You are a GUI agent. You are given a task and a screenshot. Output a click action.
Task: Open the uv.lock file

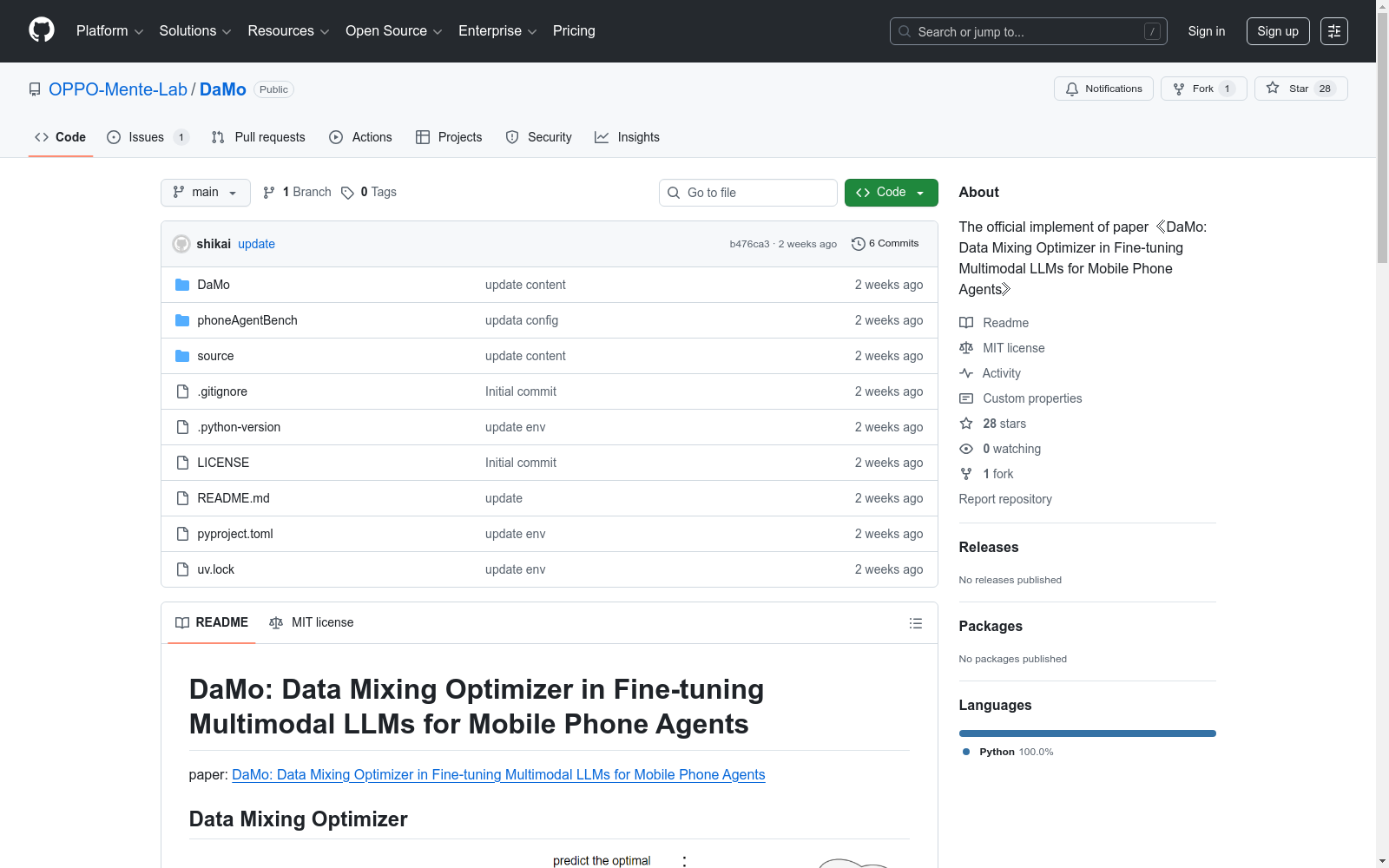coord(216,569)
